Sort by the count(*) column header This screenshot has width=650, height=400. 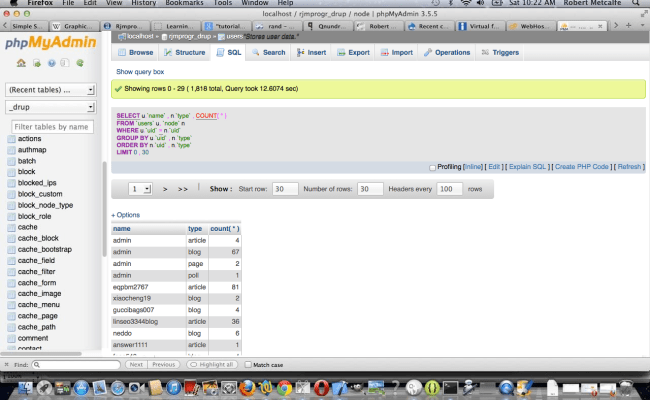point(225,229)
